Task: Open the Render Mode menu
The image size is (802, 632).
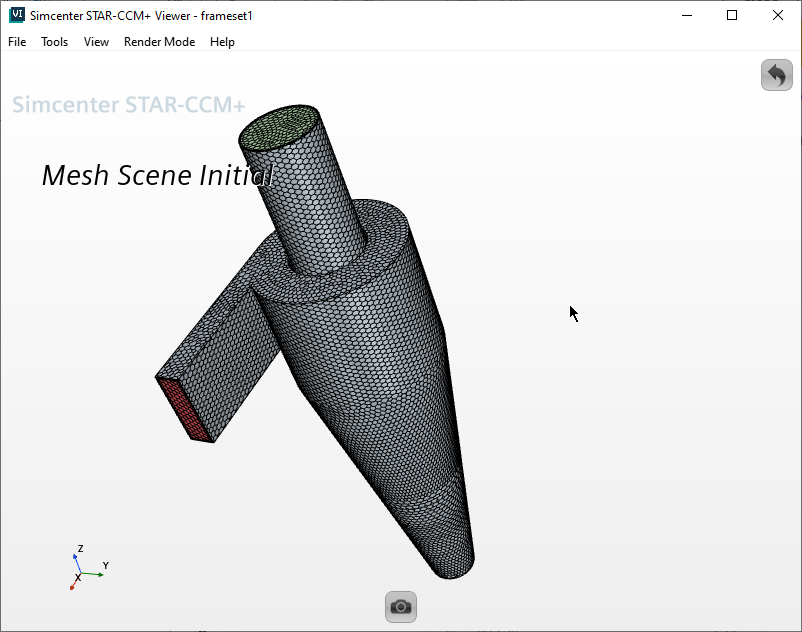Action: pos(159,42)
